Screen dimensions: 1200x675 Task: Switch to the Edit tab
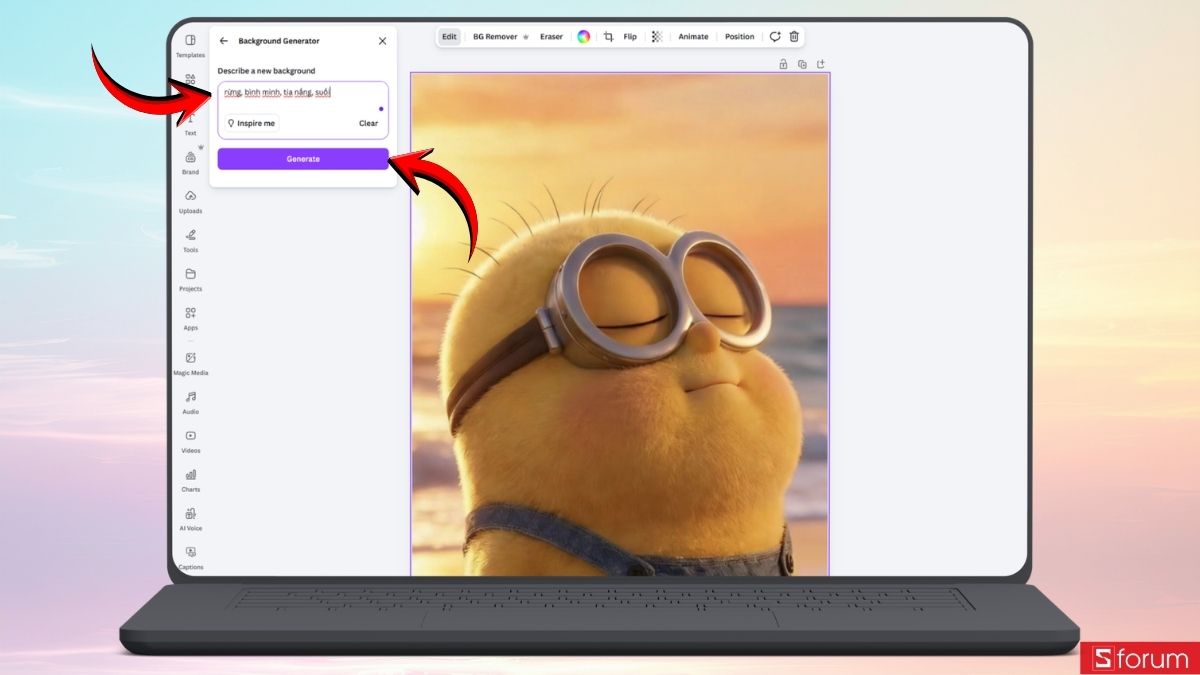coord(448,36)
